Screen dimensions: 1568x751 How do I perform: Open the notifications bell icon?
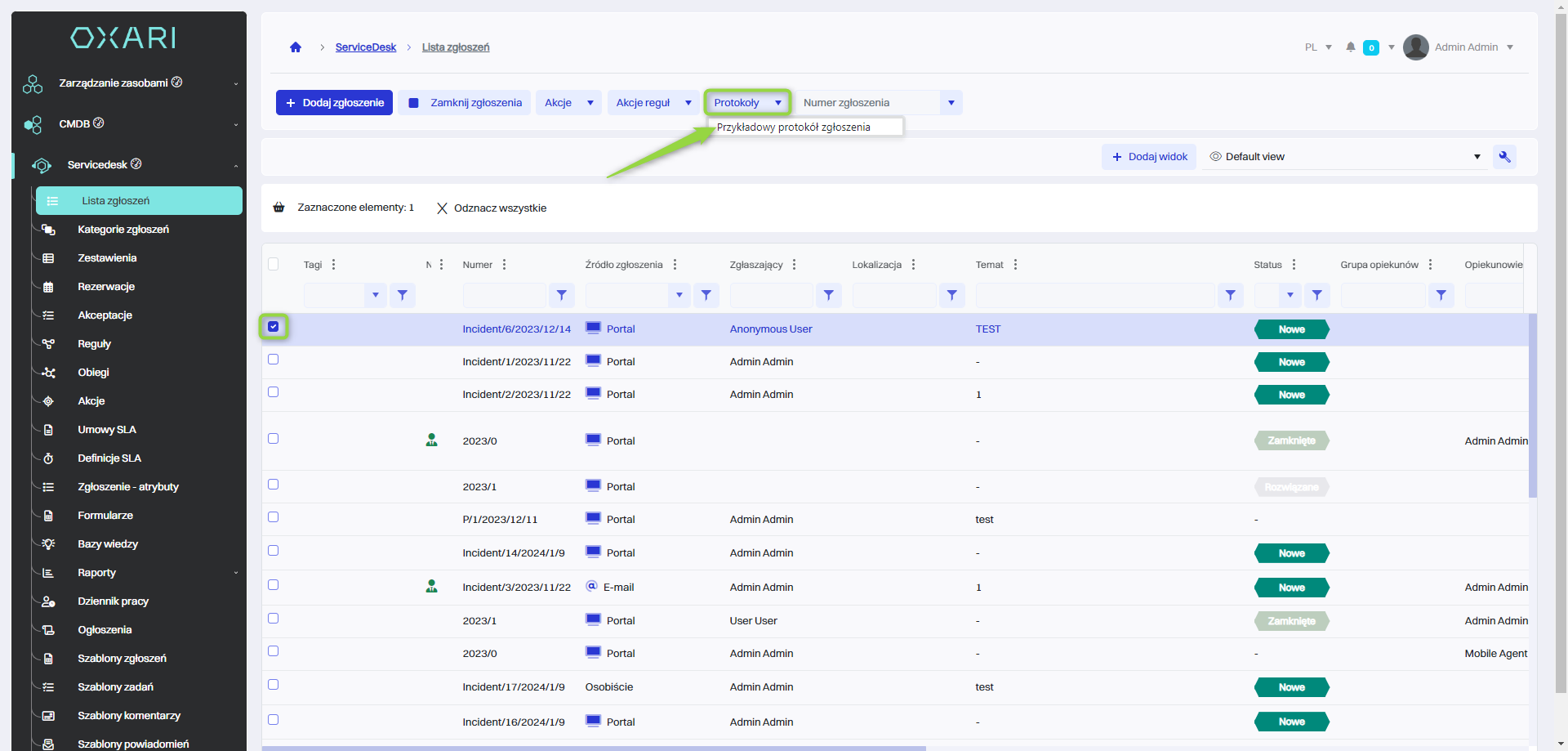1351,47
